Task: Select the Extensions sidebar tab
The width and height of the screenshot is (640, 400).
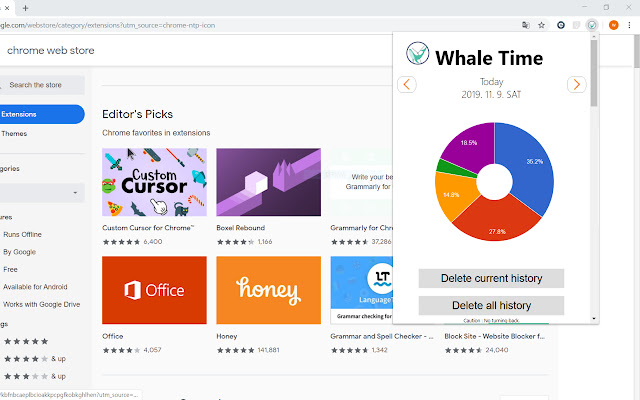Action: click(x=41, y=114)
